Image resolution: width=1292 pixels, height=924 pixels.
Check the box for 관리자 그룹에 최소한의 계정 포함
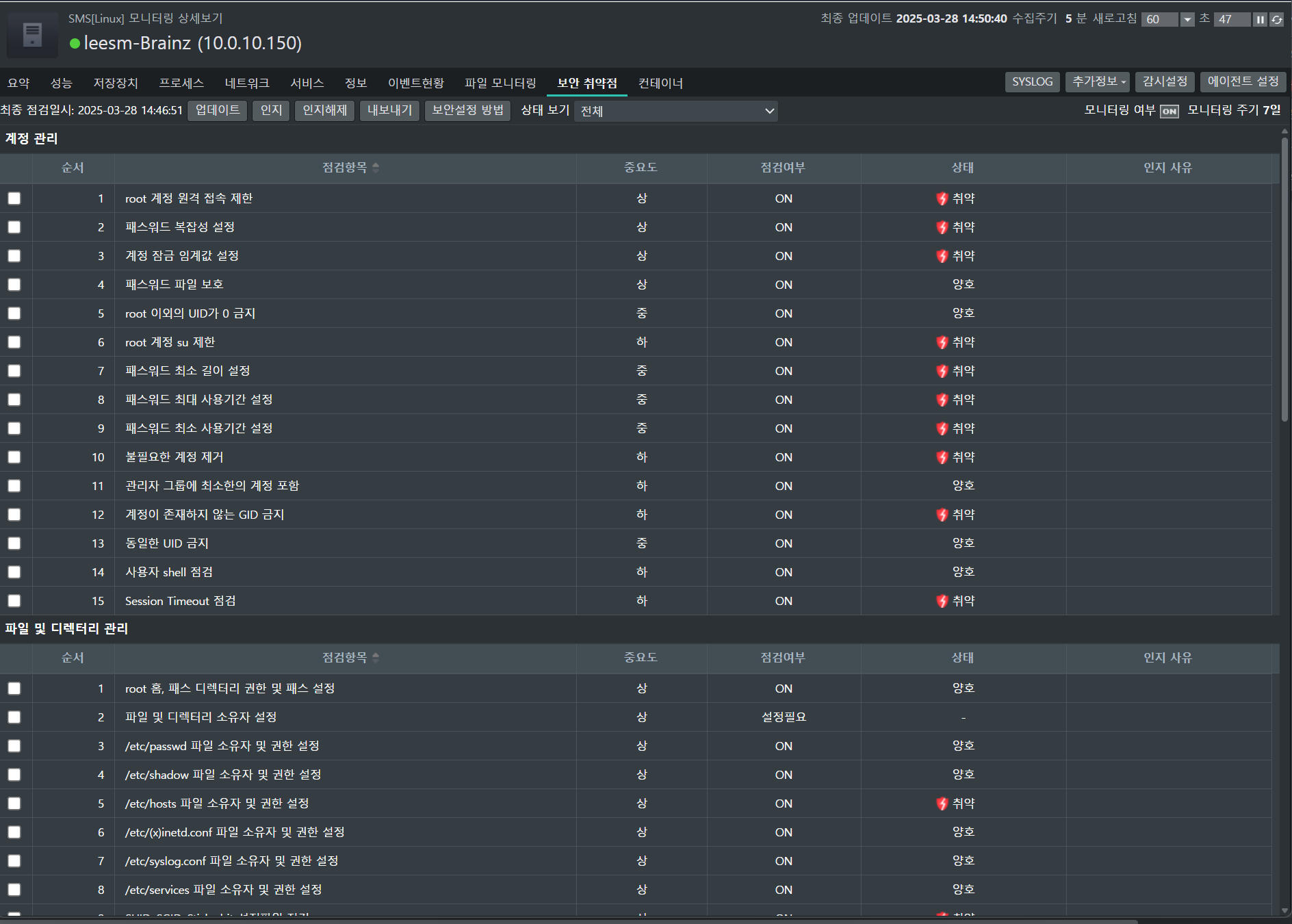14,486
